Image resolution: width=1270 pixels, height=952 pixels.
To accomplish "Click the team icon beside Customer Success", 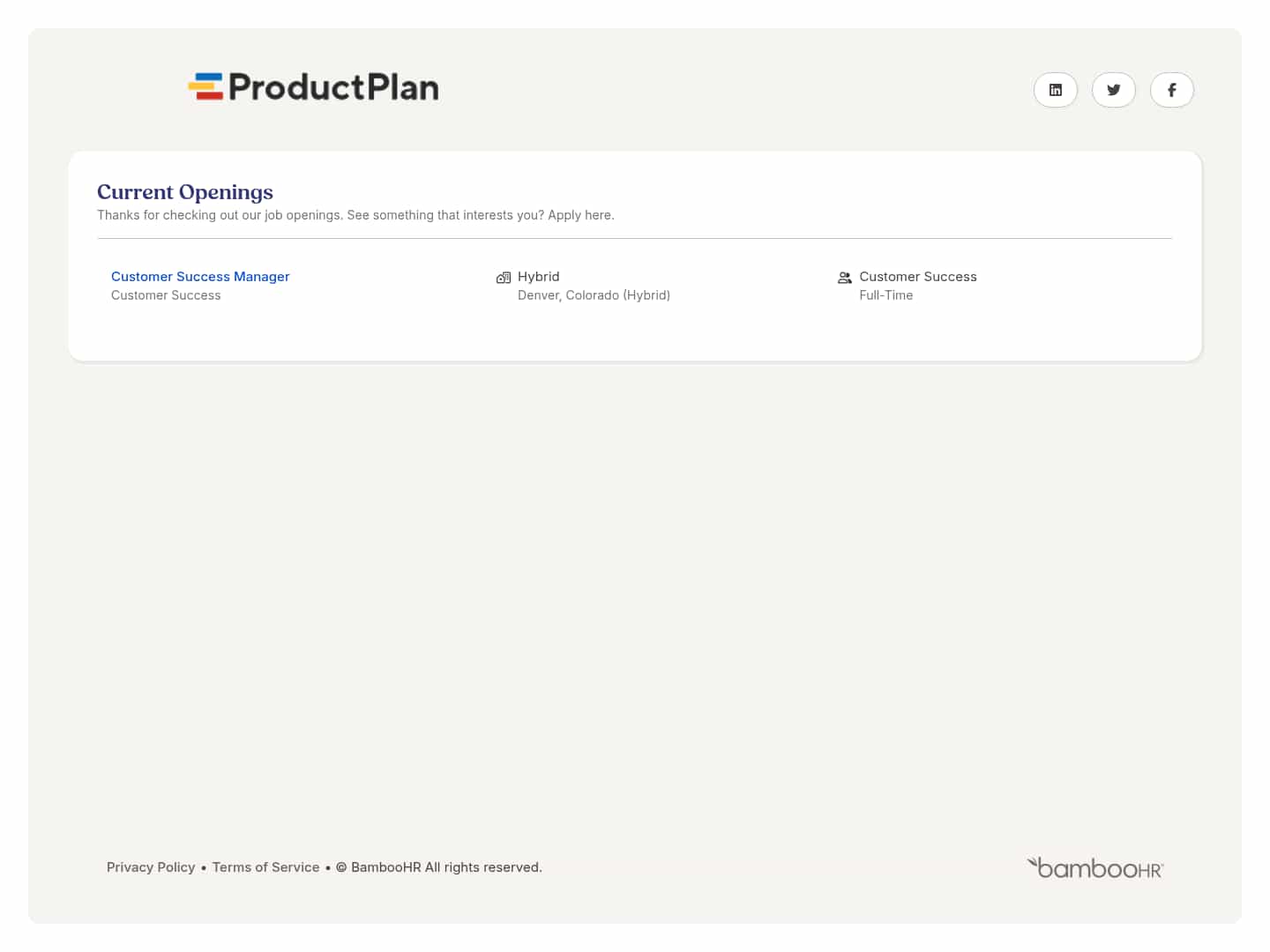I will [845, 277].
